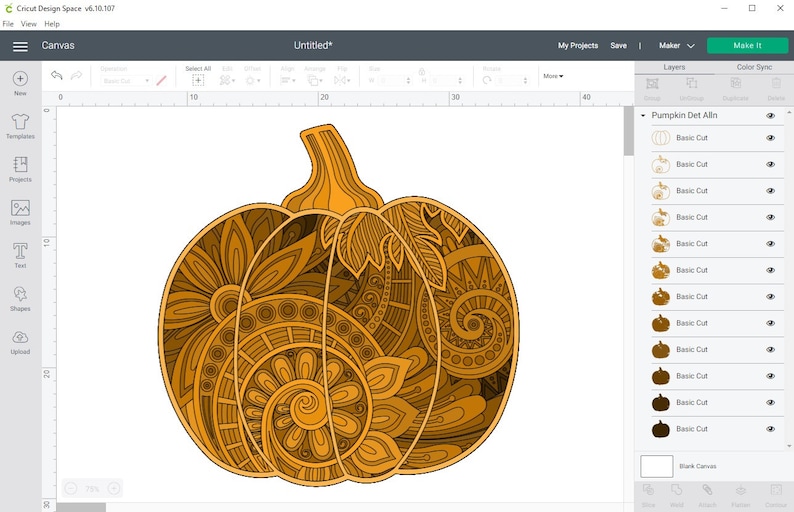Viewport: 794px width, 512px height.
Task: Hide the second-to-last Basic Cut layer
Action: pyautogui.click(x=770, y=403)
